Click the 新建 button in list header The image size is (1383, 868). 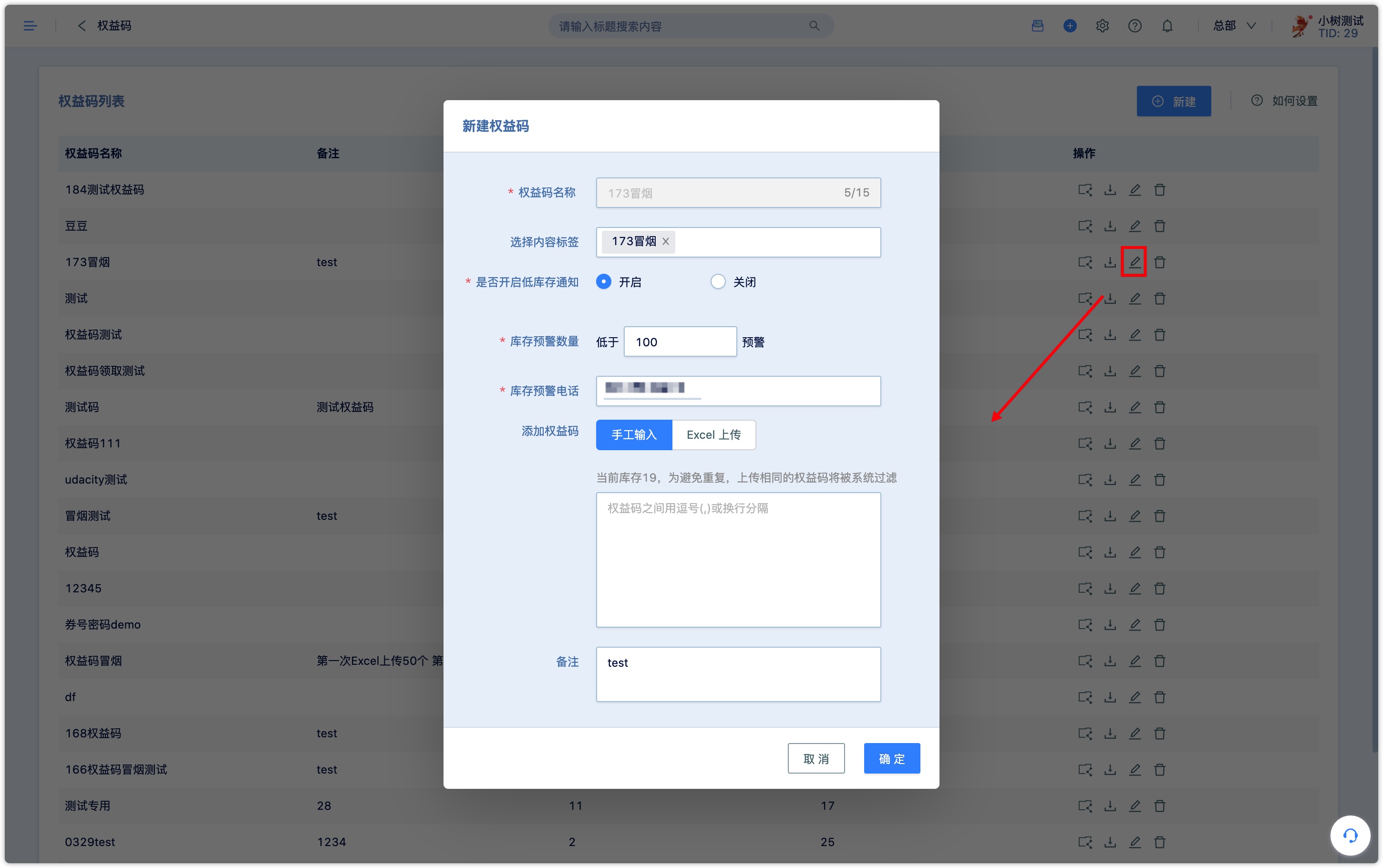click(x=1173, y=101)
